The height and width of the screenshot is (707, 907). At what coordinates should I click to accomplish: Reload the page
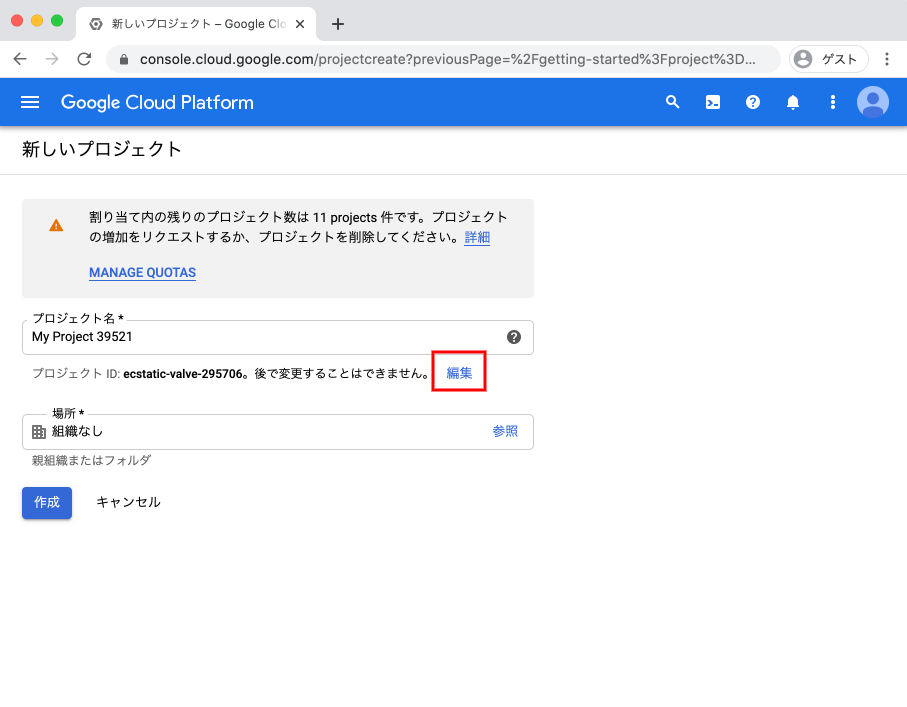coord(84,59)
